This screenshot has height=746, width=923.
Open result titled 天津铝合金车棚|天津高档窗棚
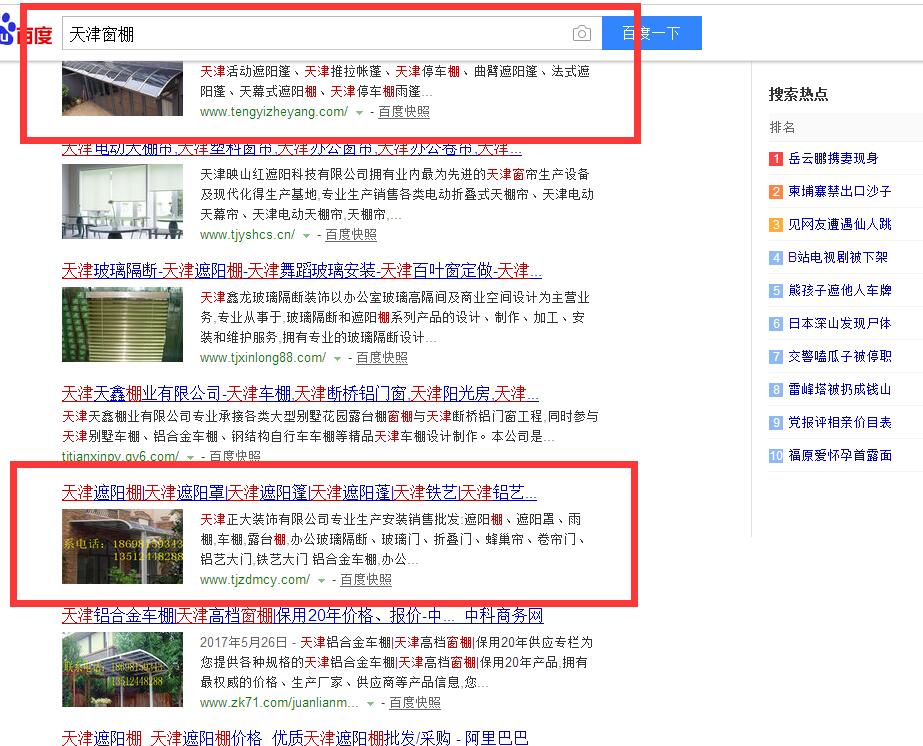(x=303, y=616)
